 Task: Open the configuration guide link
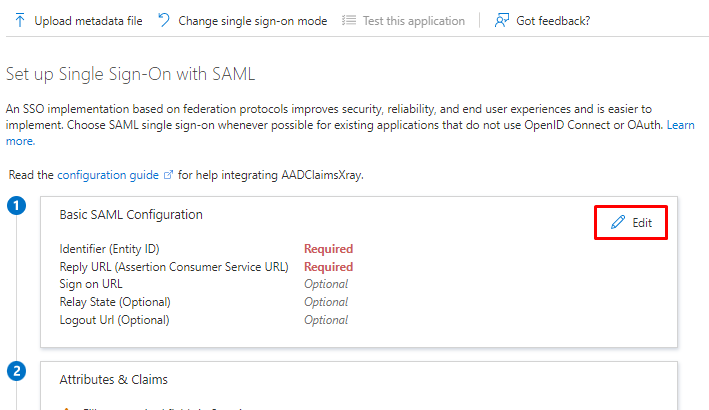108,175
